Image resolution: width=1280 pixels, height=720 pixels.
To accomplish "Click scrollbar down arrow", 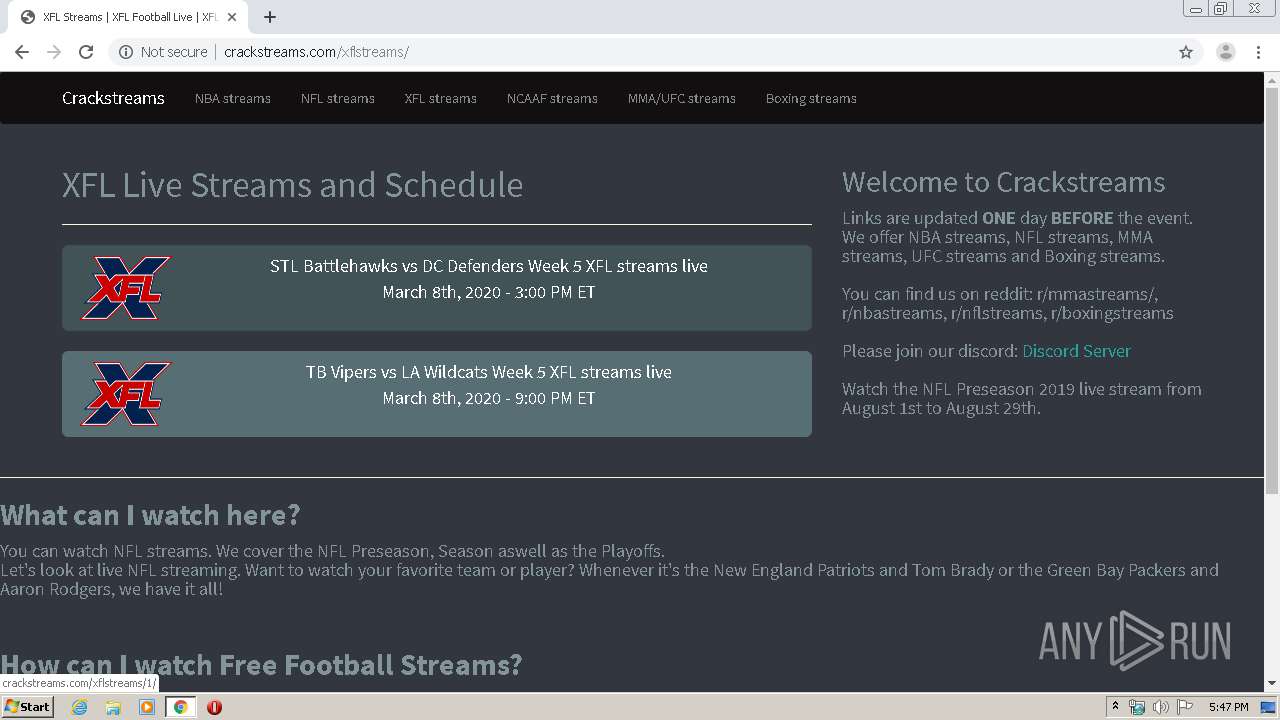I will point(1272,684).
